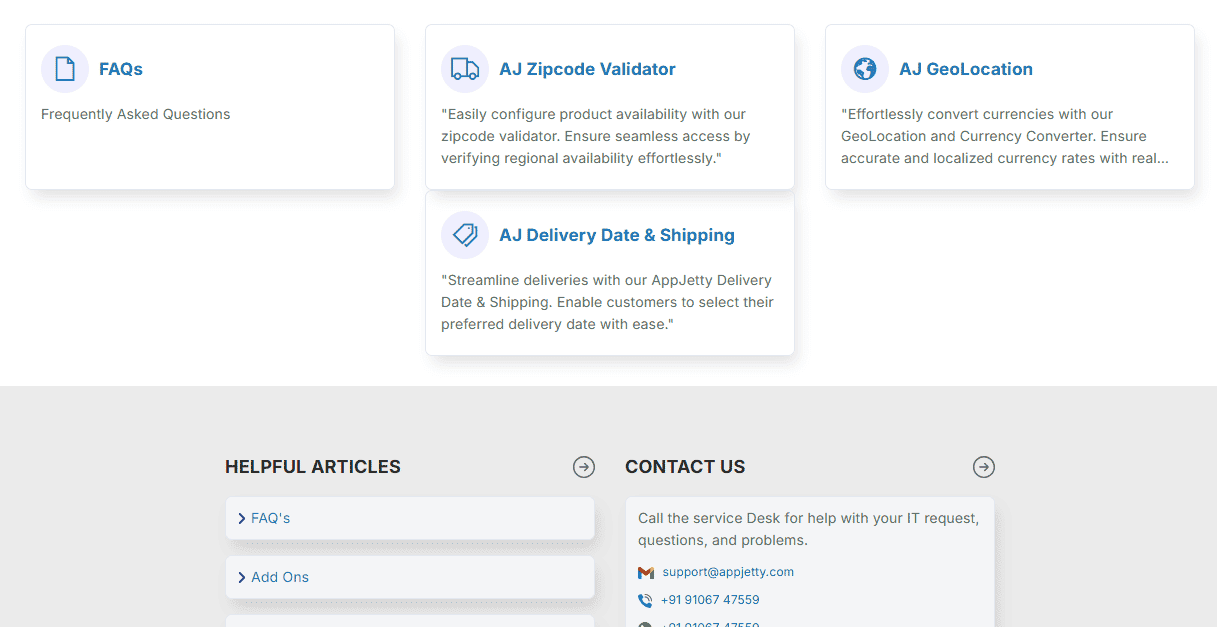Click the arrow icon beside Helpful Articles

(x=584, y=467)
